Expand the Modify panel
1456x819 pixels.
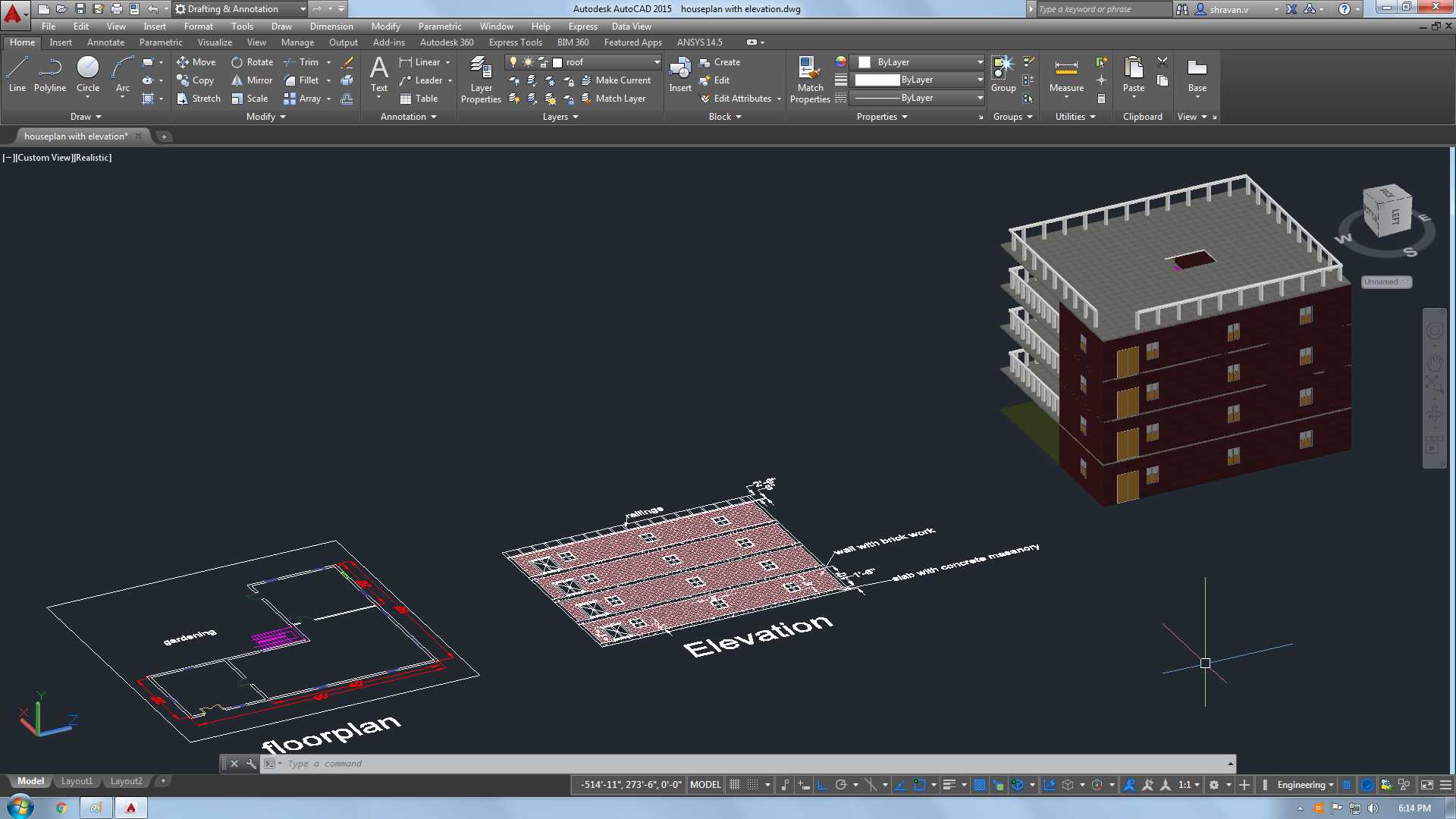point(266,117)
